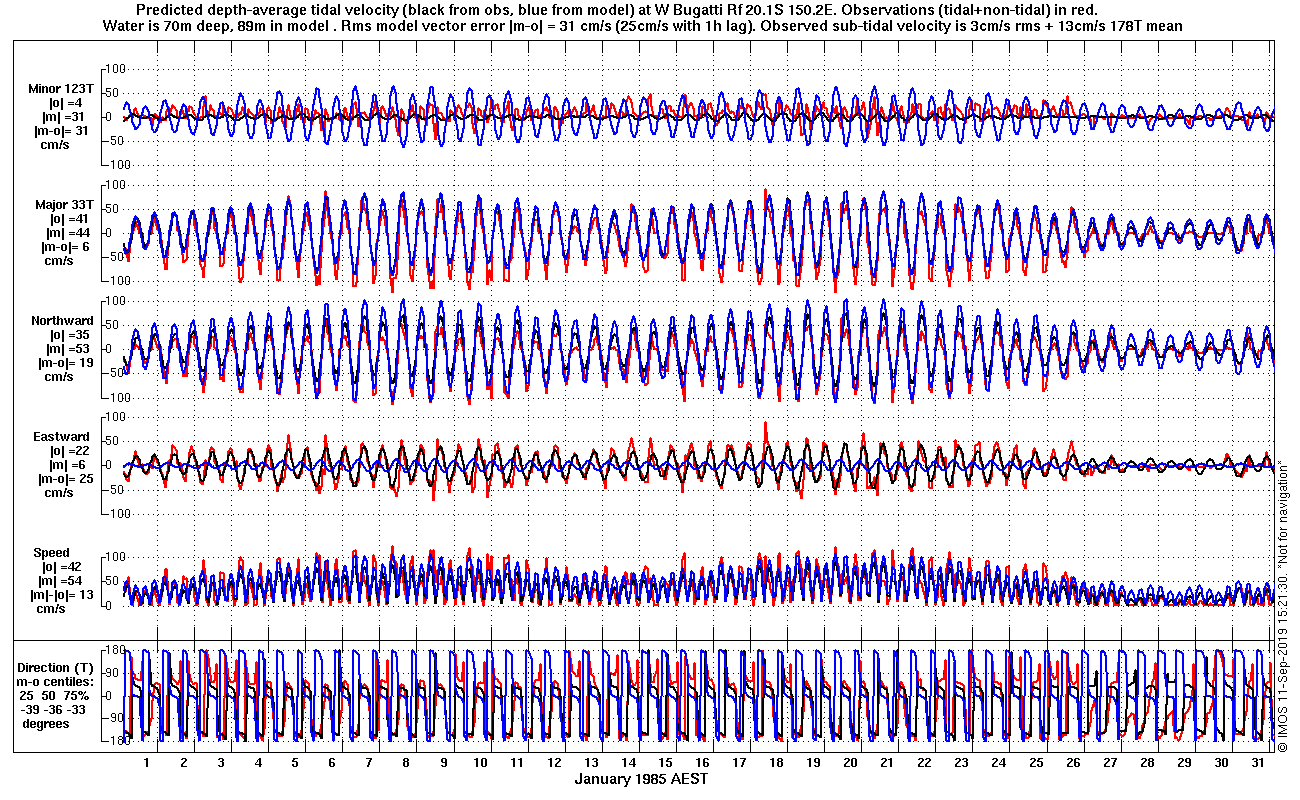This screenshot has height=800, width=1300.
Task: Click the '|m-o|= 25' value in the Eastward panel
Action: [x=66, y=479]
